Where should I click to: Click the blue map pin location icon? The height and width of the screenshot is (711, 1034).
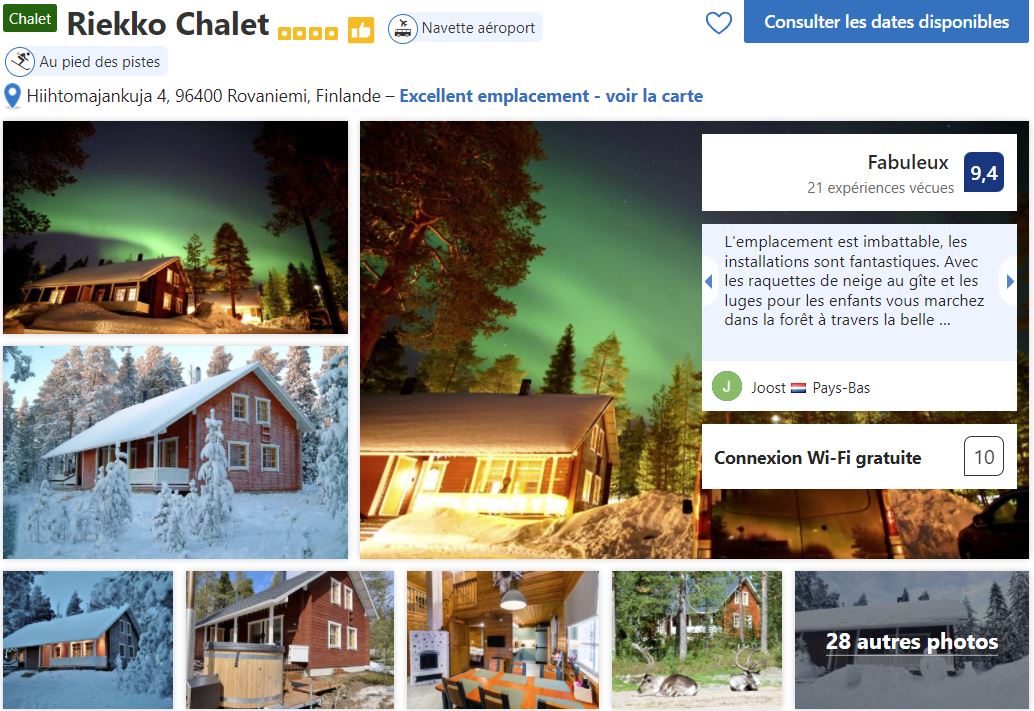click(x=13, y=96)
